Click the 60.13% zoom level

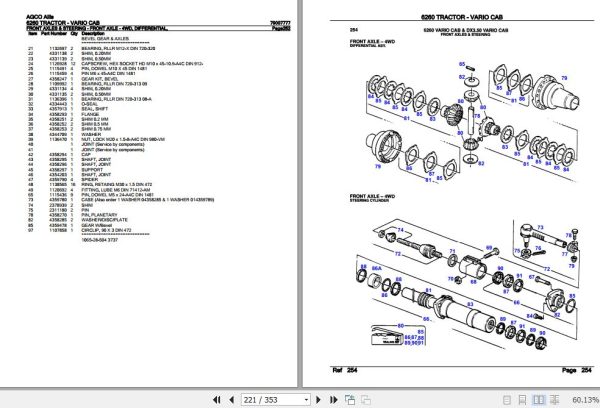pyautogui.click(x=585, y=400)
